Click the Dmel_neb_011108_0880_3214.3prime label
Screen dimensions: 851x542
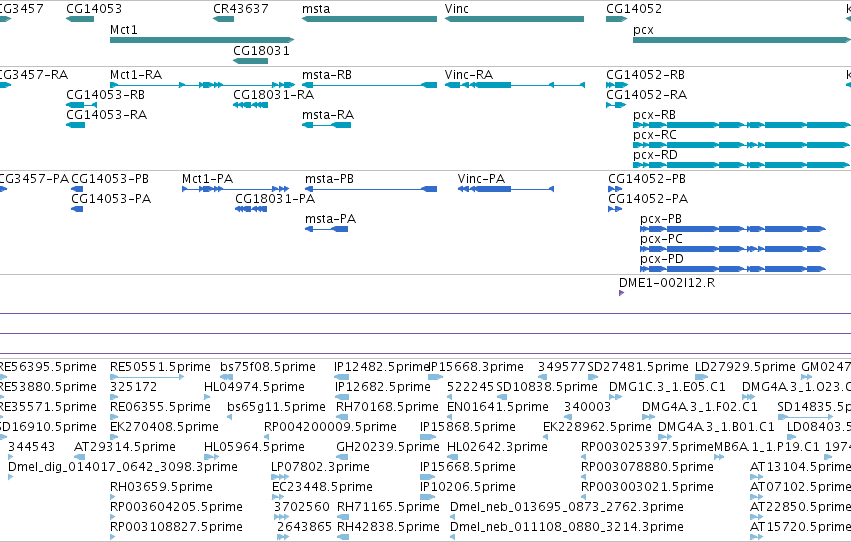pyautogui.click(x=567, y=527)
